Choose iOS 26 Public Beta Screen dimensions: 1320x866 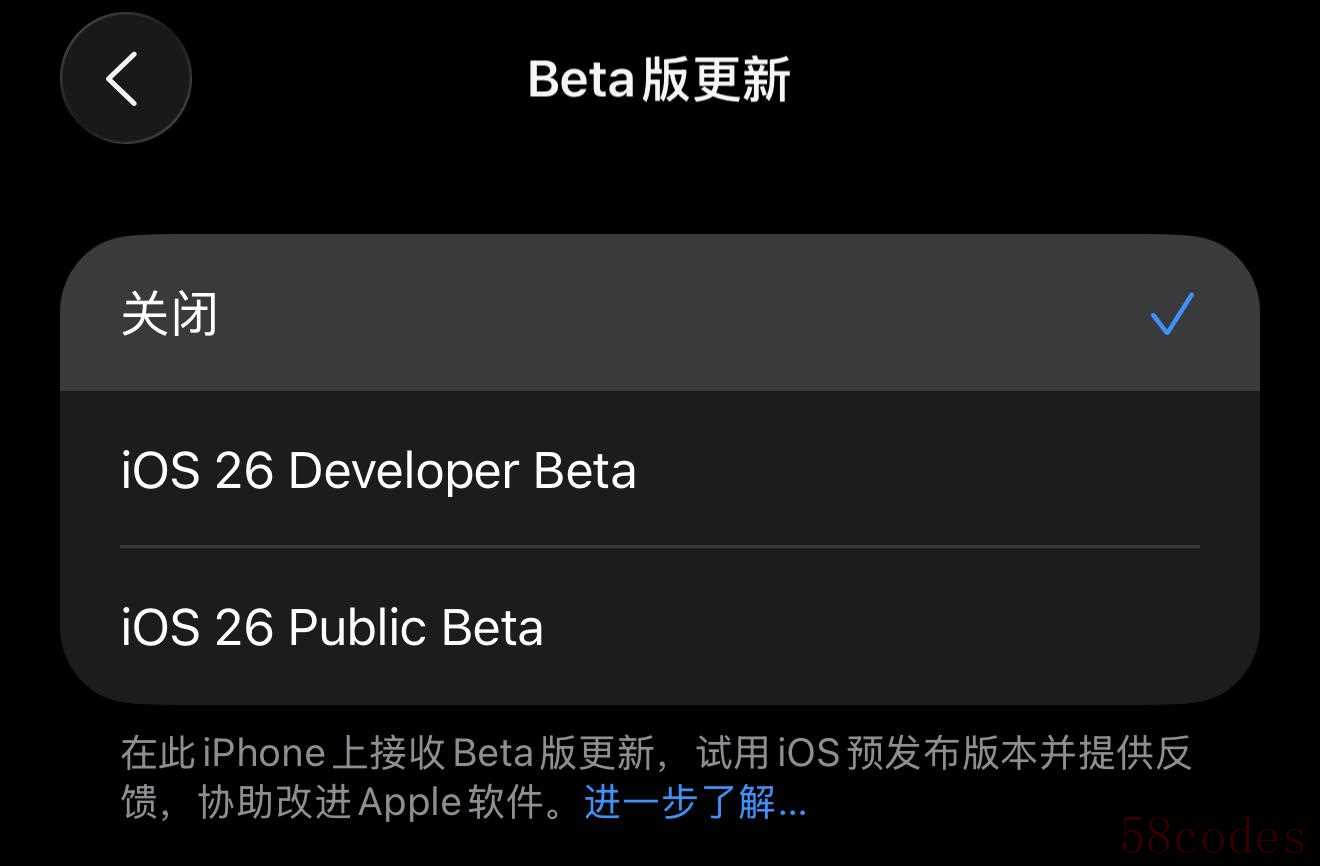click(659, 627)
